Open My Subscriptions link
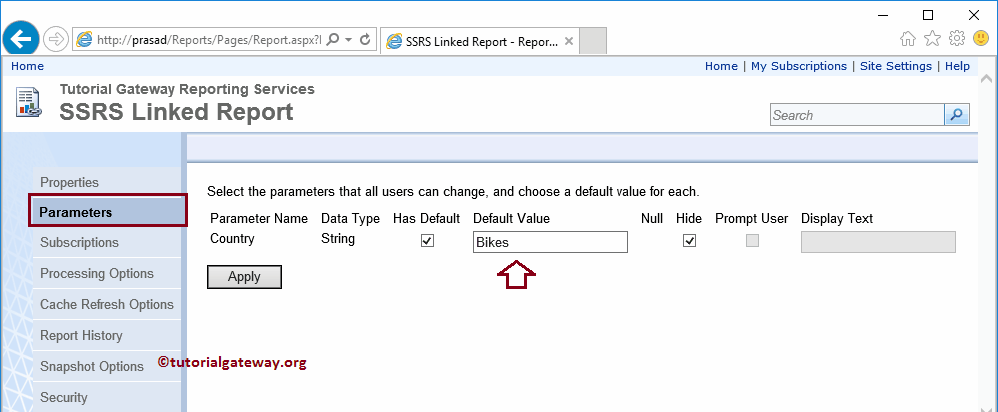The height and width of the screenshot is (412, 998). pyautogui.click(x=799, y=66)
